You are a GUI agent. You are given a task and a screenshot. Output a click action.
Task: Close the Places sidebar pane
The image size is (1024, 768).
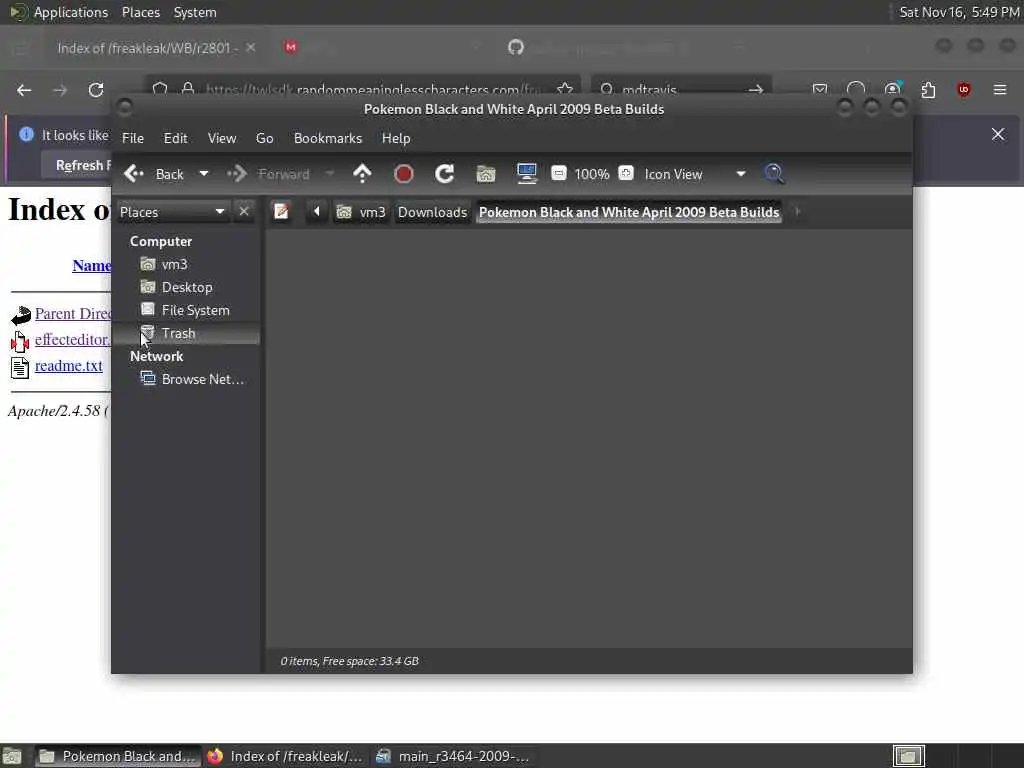click(244, 212)
